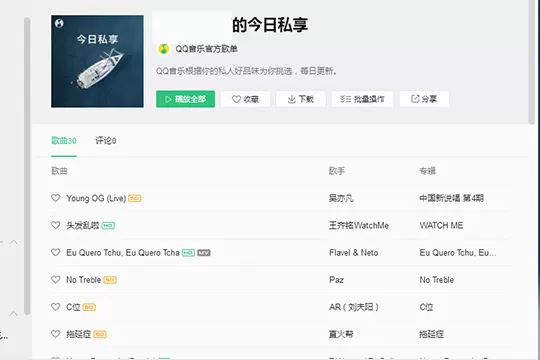This screenshot has height=360, width=540.
Task: Select the song title 头发乱啦
Action: (x=83, y=226)
